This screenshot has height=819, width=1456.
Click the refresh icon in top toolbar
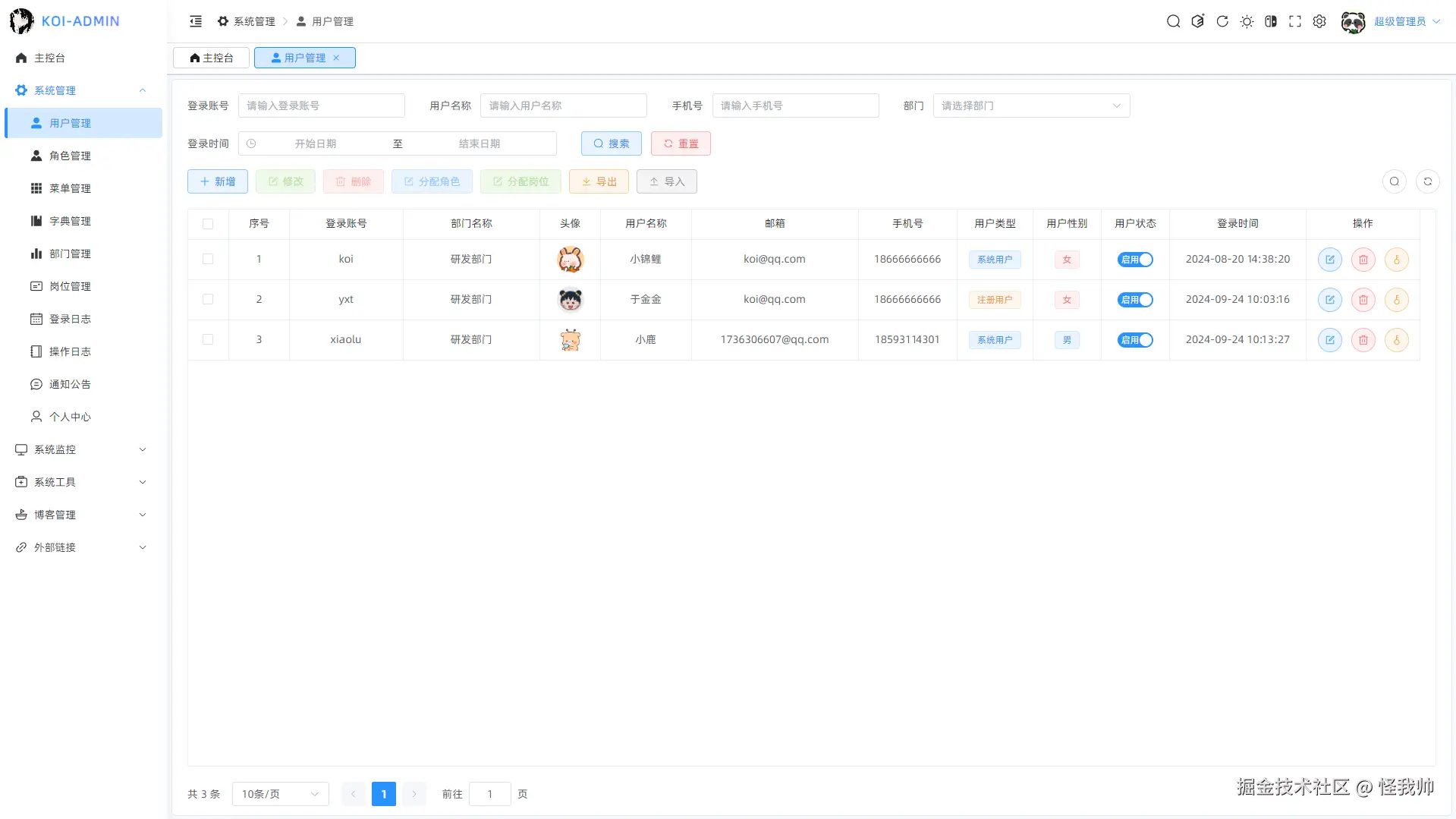tap(1222, 21)
